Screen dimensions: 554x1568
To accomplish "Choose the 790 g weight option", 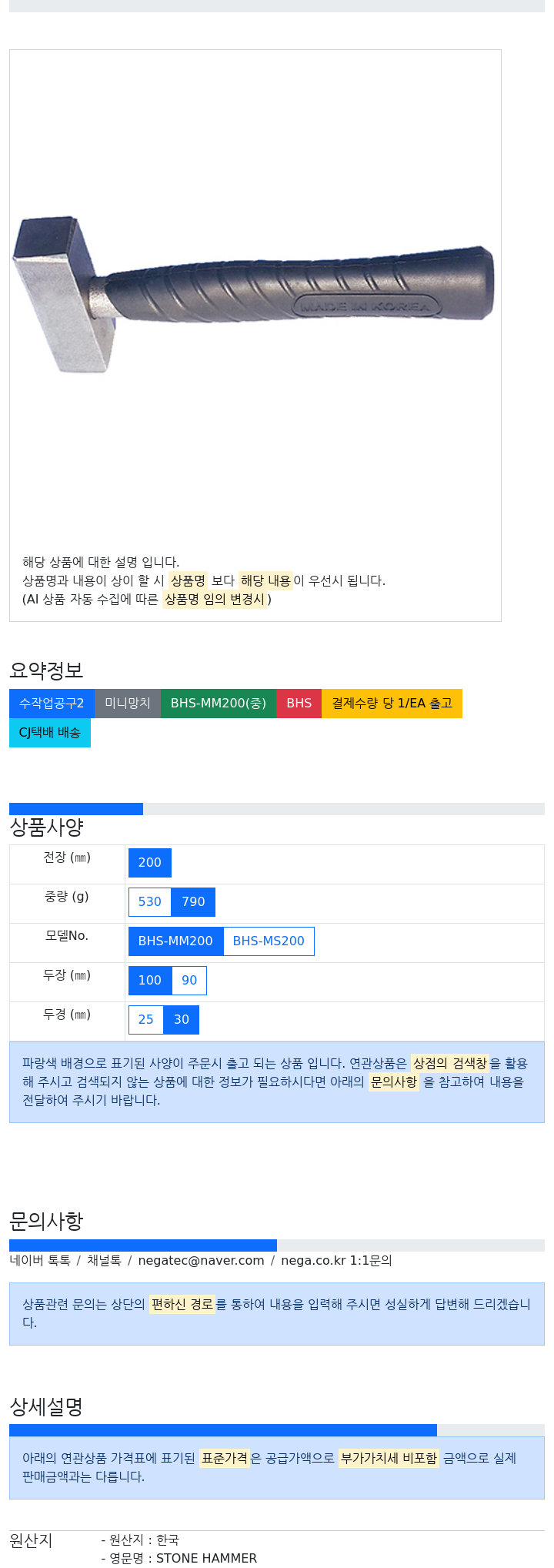I will (x=193, y=902).
